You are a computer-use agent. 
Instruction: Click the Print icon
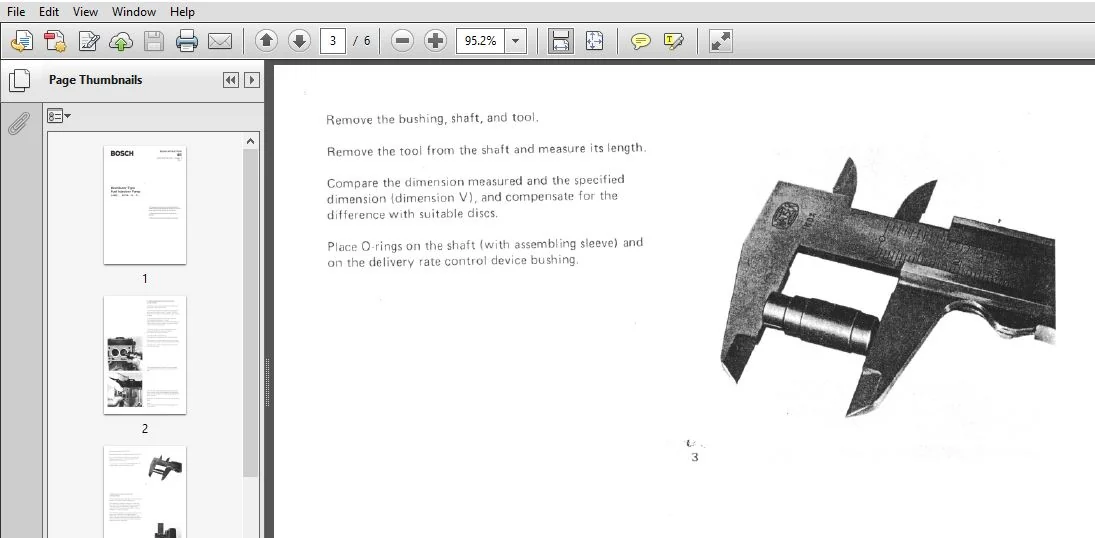pyautogui.click(x=186, y=41)
